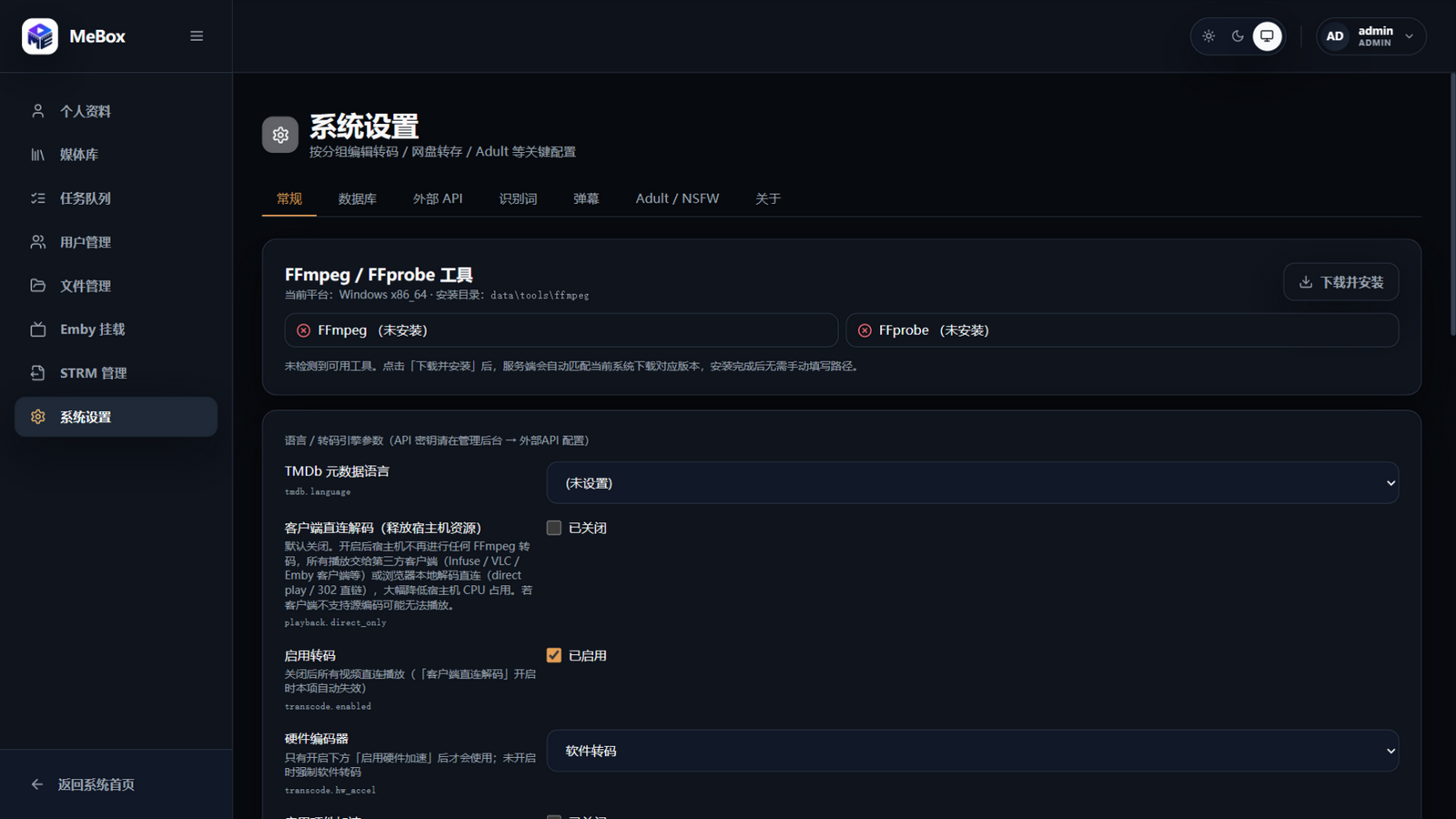Image resolution: width=1456 pixels, height=819 pixels.
Task: Click FFprobe (未安装) status text
Action: coord(934,330)
